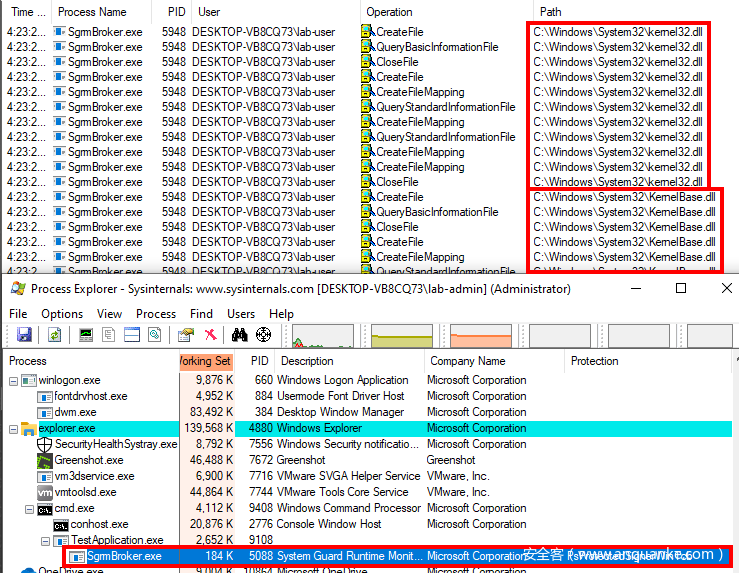The image size is (739, 573).
Task: Sort by the Working Set column header
Action: point(207,361)
